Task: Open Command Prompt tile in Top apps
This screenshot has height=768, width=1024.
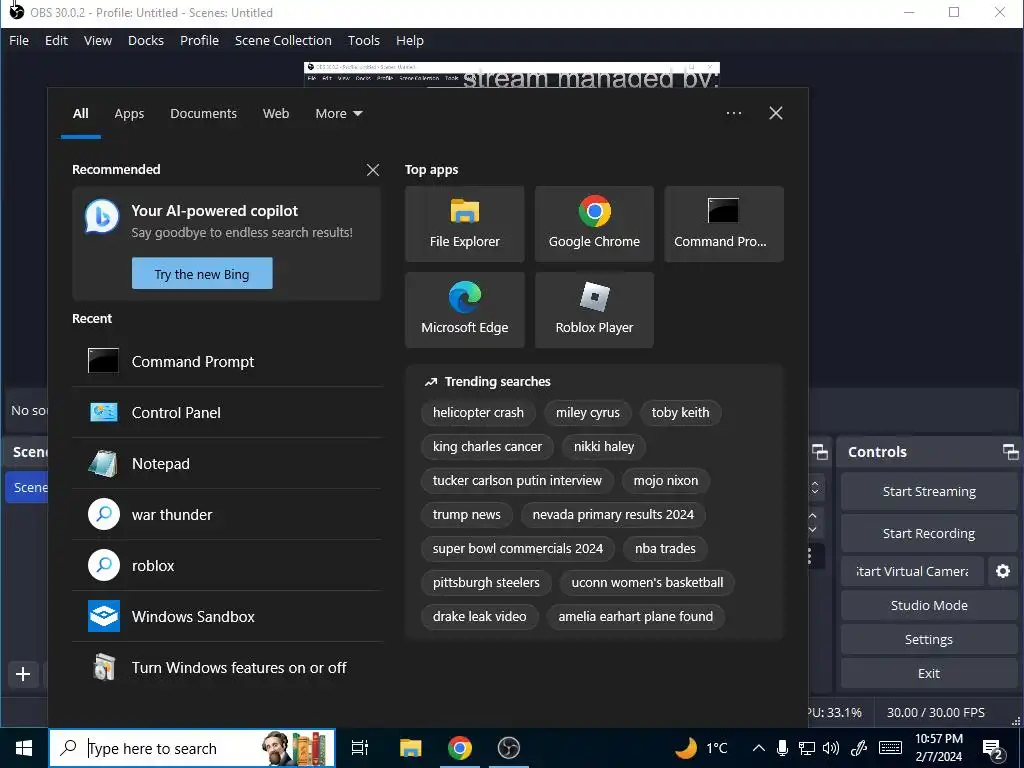Action: coord(724,224)
